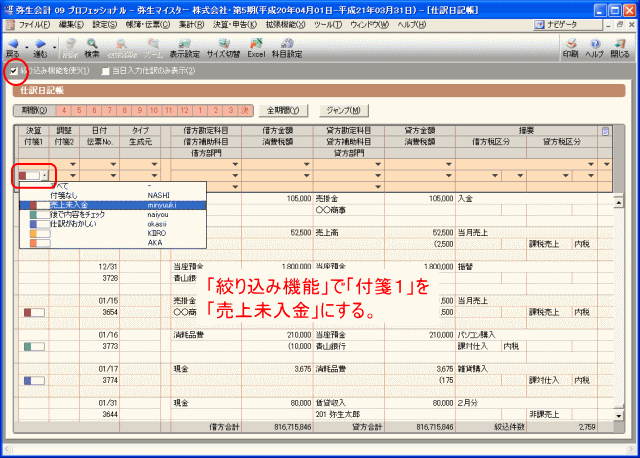Viewport: 640px width, 458px height.
Task: Click the サイズ切替 size switch icon
Action: (223, 44)
